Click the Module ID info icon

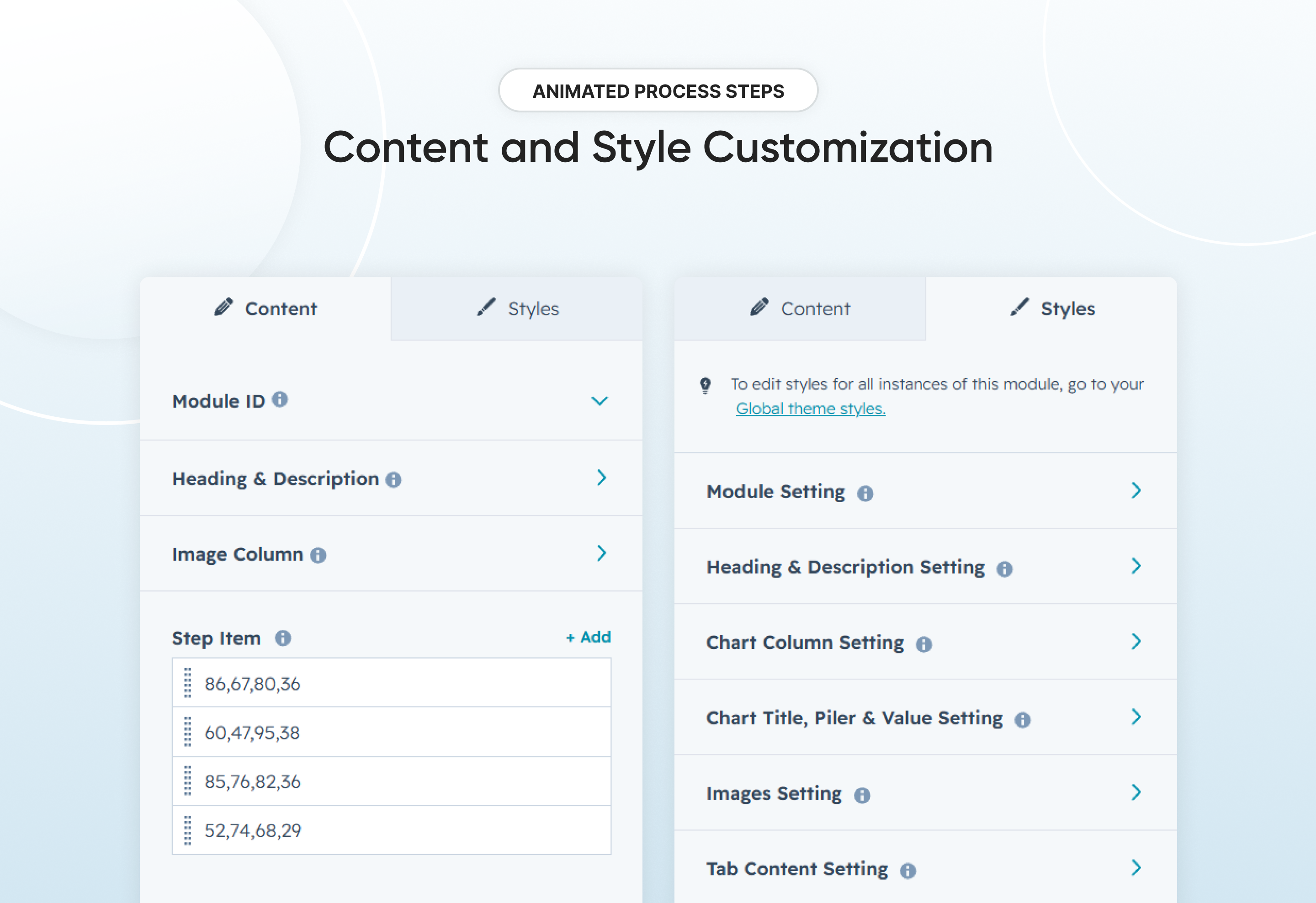280,400
